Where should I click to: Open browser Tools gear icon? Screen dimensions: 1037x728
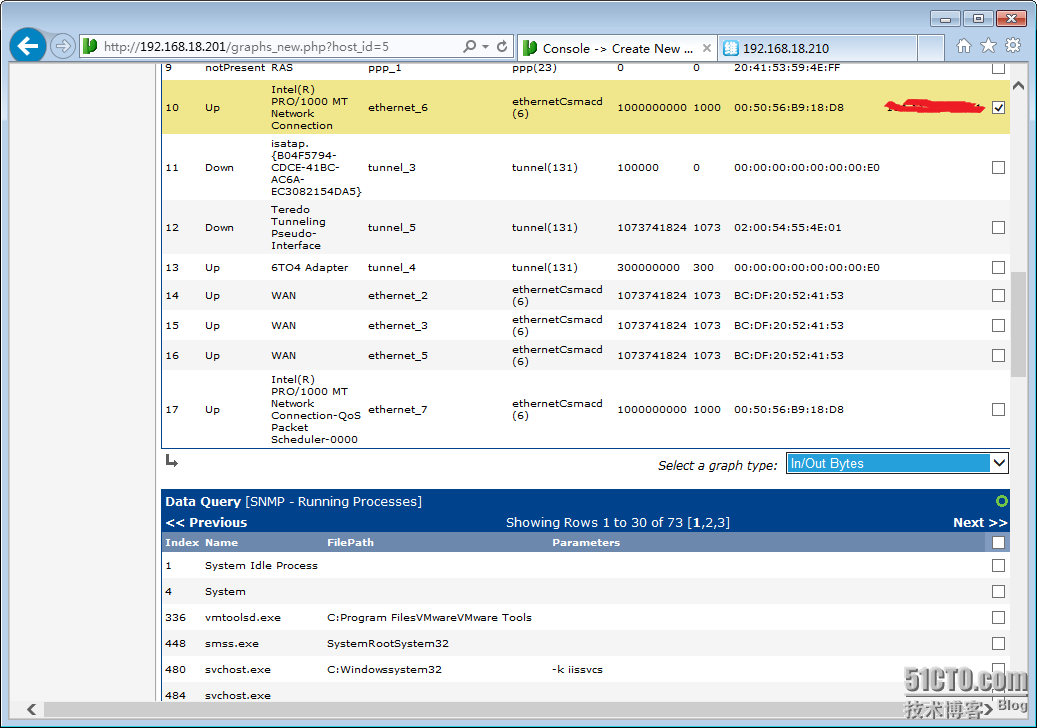point(1013,46)
